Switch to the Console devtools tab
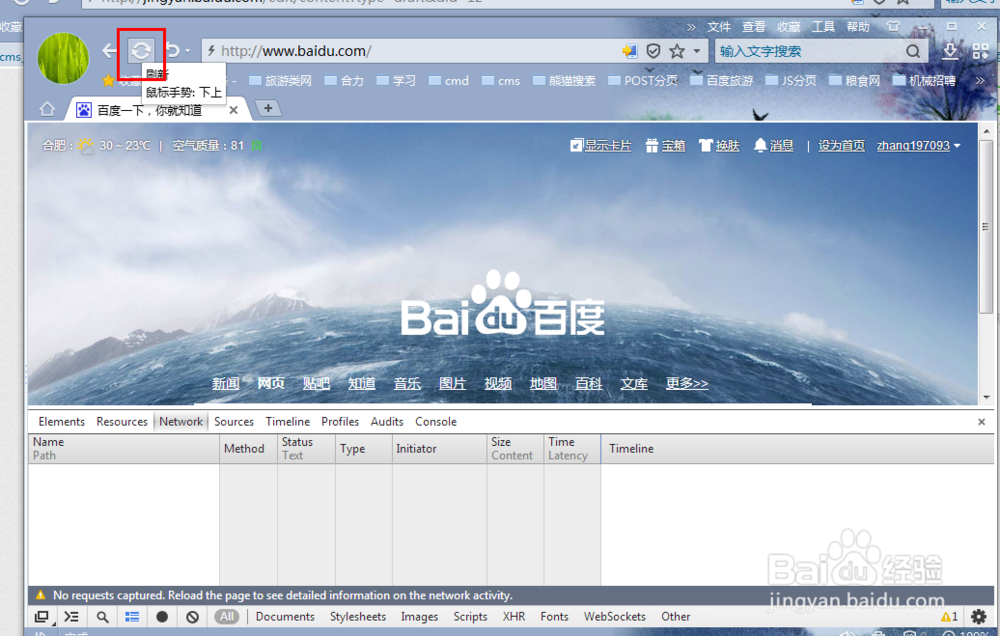Image resolution: width=1000 pixels, height=636 pixels. (436, 422)
